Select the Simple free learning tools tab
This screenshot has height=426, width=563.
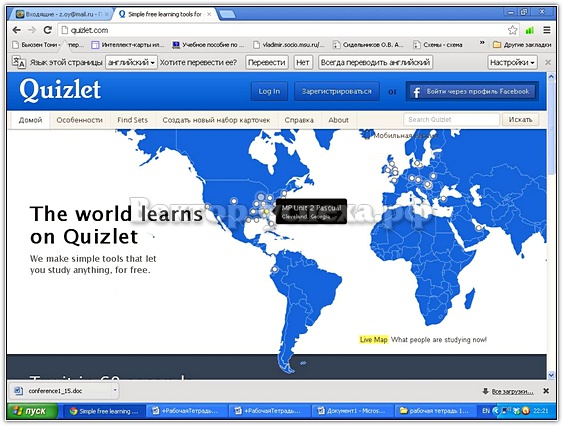(x=164, y=14)
